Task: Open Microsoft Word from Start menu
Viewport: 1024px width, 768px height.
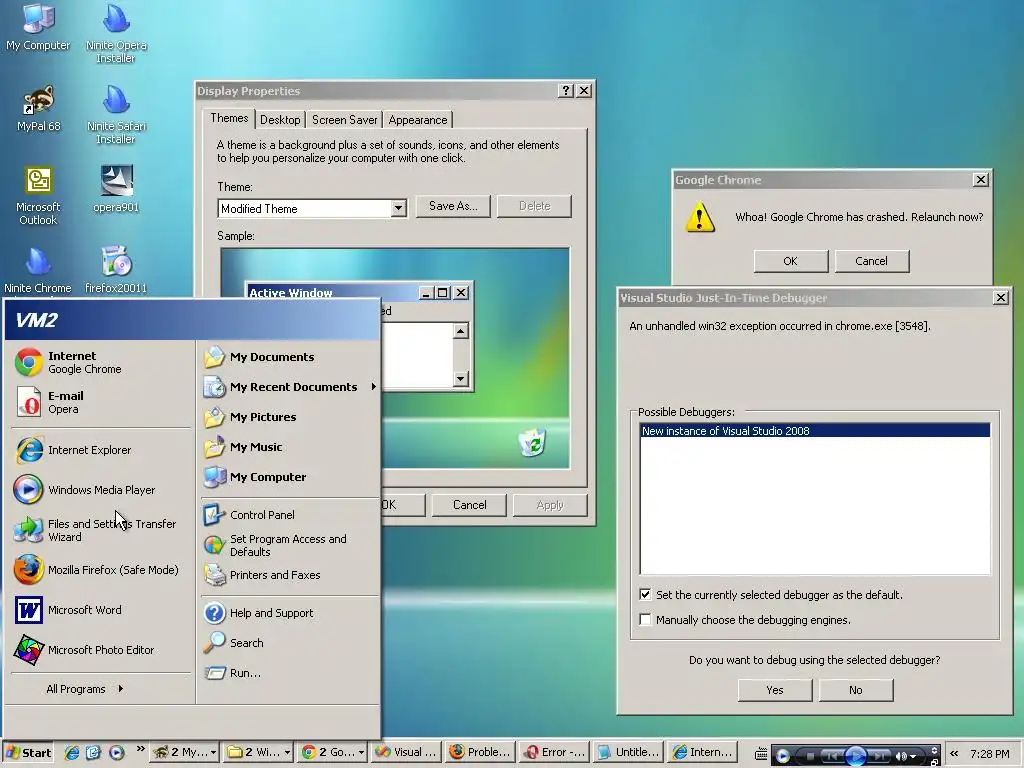Action: 101,610
